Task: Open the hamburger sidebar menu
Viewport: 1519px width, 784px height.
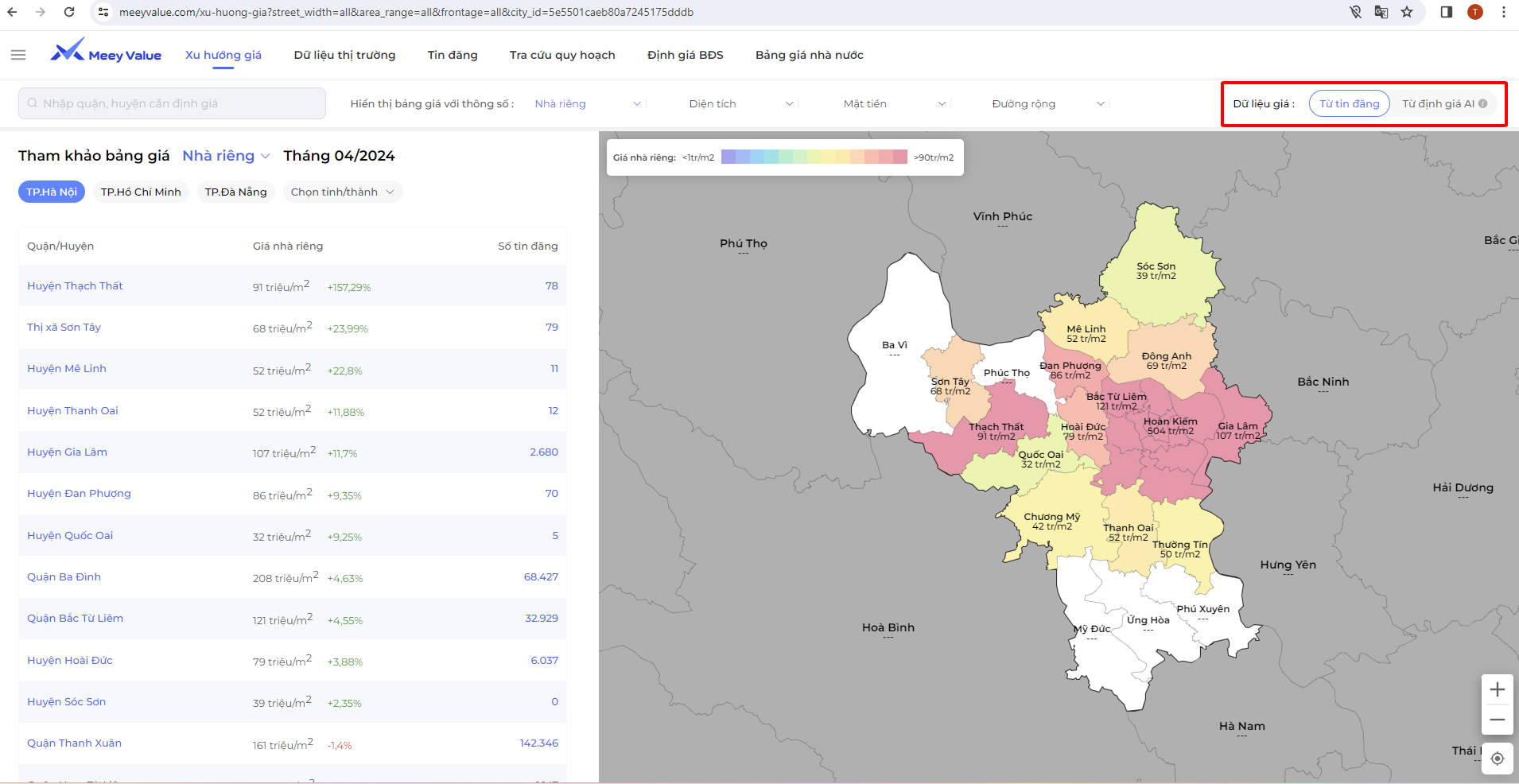Action: [x=18, y=55]
